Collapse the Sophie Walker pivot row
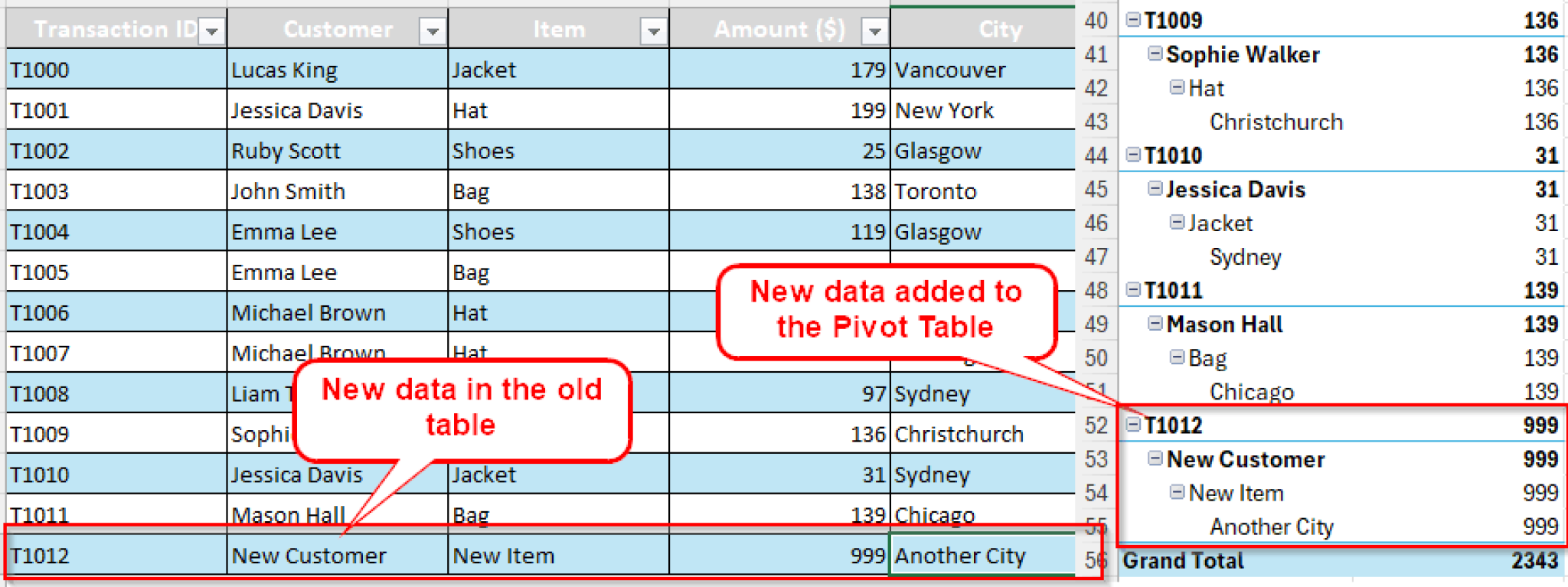 [x=1155, y=54]
